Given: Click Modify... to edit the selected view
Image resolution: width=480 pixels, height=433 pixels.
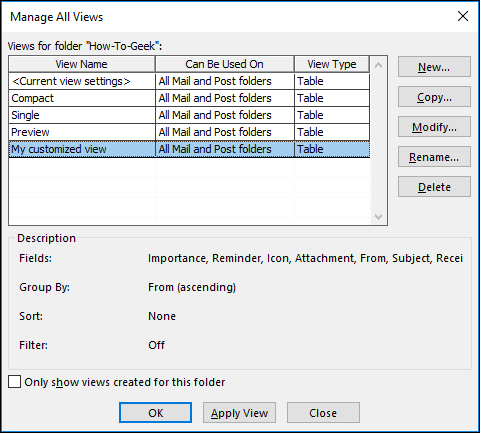Looking at the screenshot, I should (434, 127).
